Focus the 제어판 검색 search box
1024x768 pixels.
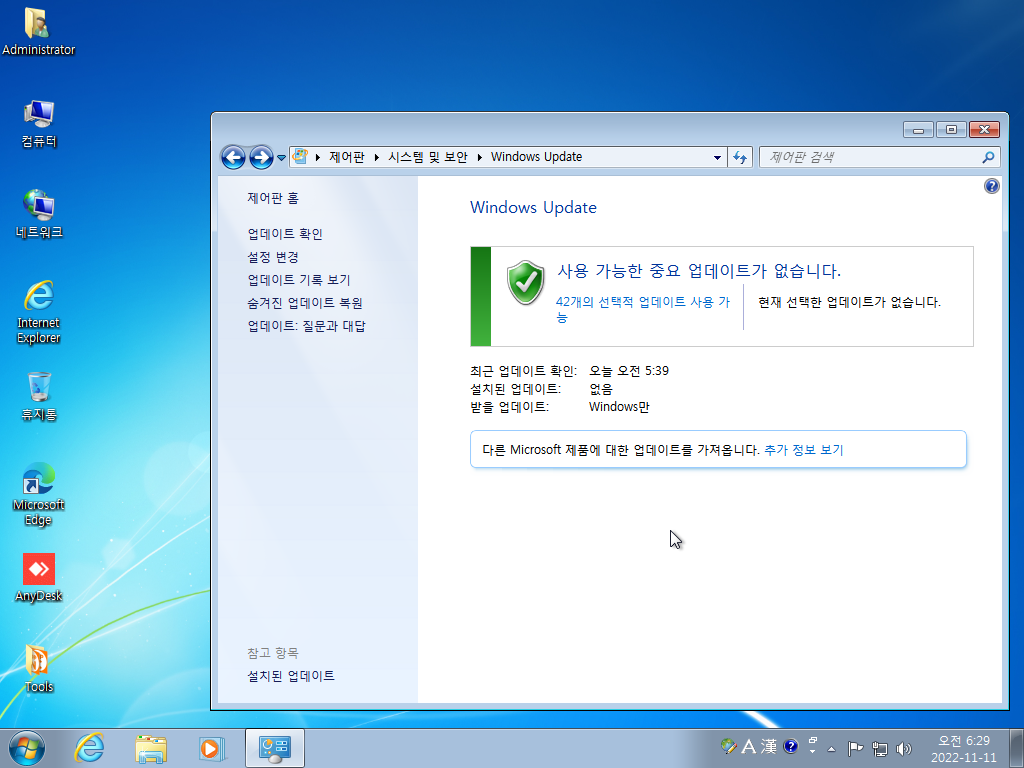click(x=871, y=157)
